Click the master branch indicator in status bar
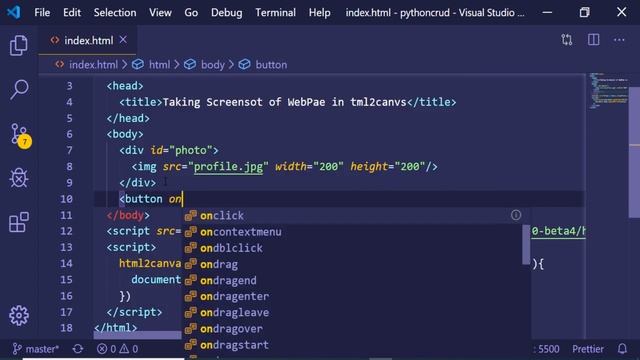The height and width of the screenshot is (360, 640). 36,349
